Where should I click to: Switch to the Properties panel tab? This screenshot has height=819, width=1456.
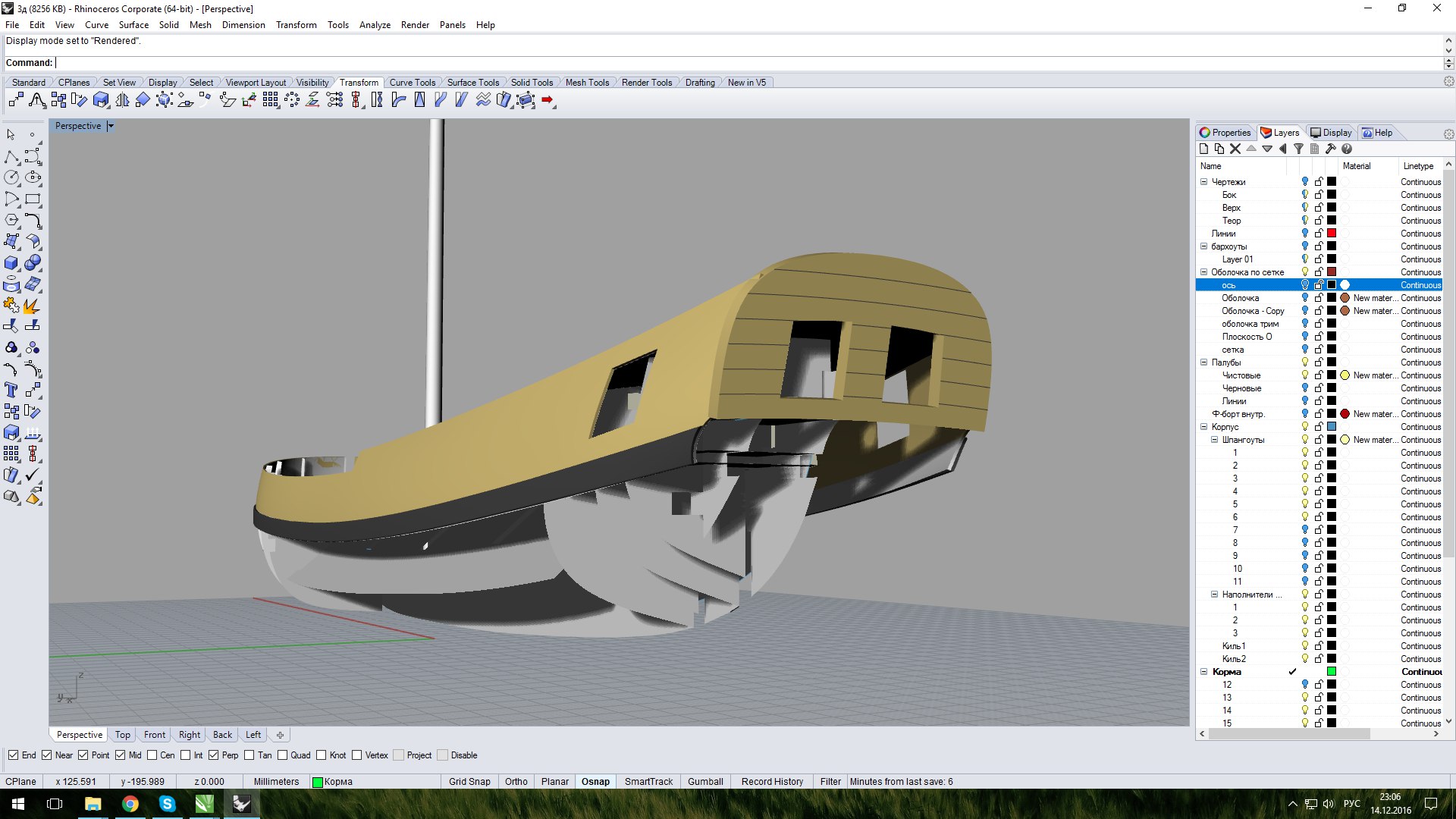pos(1225,133)
